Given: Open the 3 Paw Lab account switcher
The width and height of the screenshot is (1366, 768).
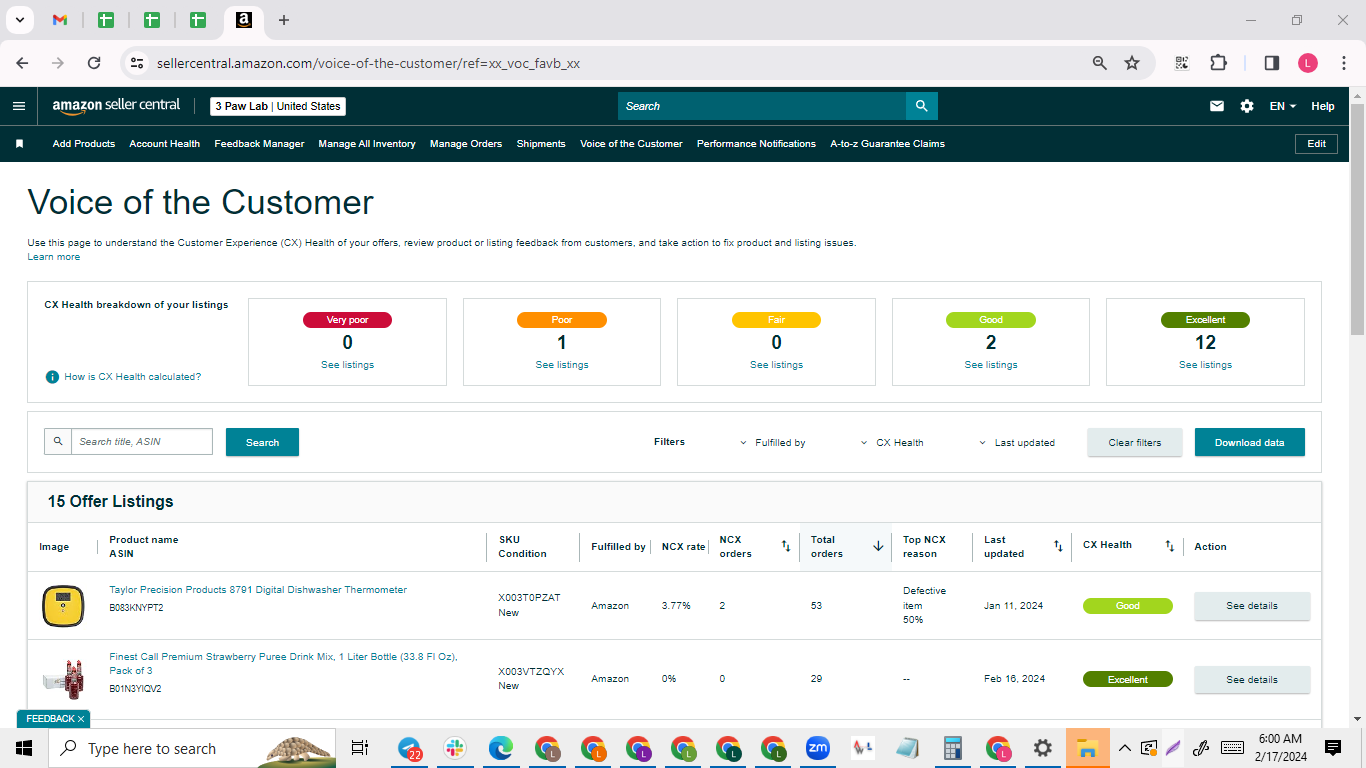Looking at the screenshot, I should click(x=278, y=106).
